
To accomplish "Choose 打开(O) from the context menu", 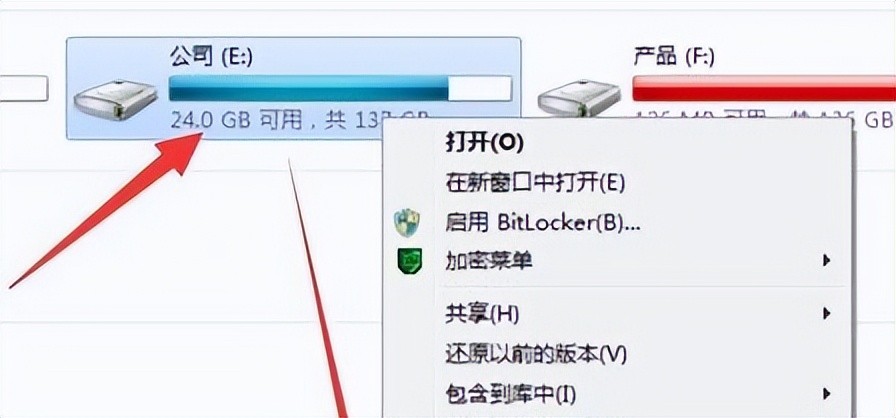I will 484,143.
